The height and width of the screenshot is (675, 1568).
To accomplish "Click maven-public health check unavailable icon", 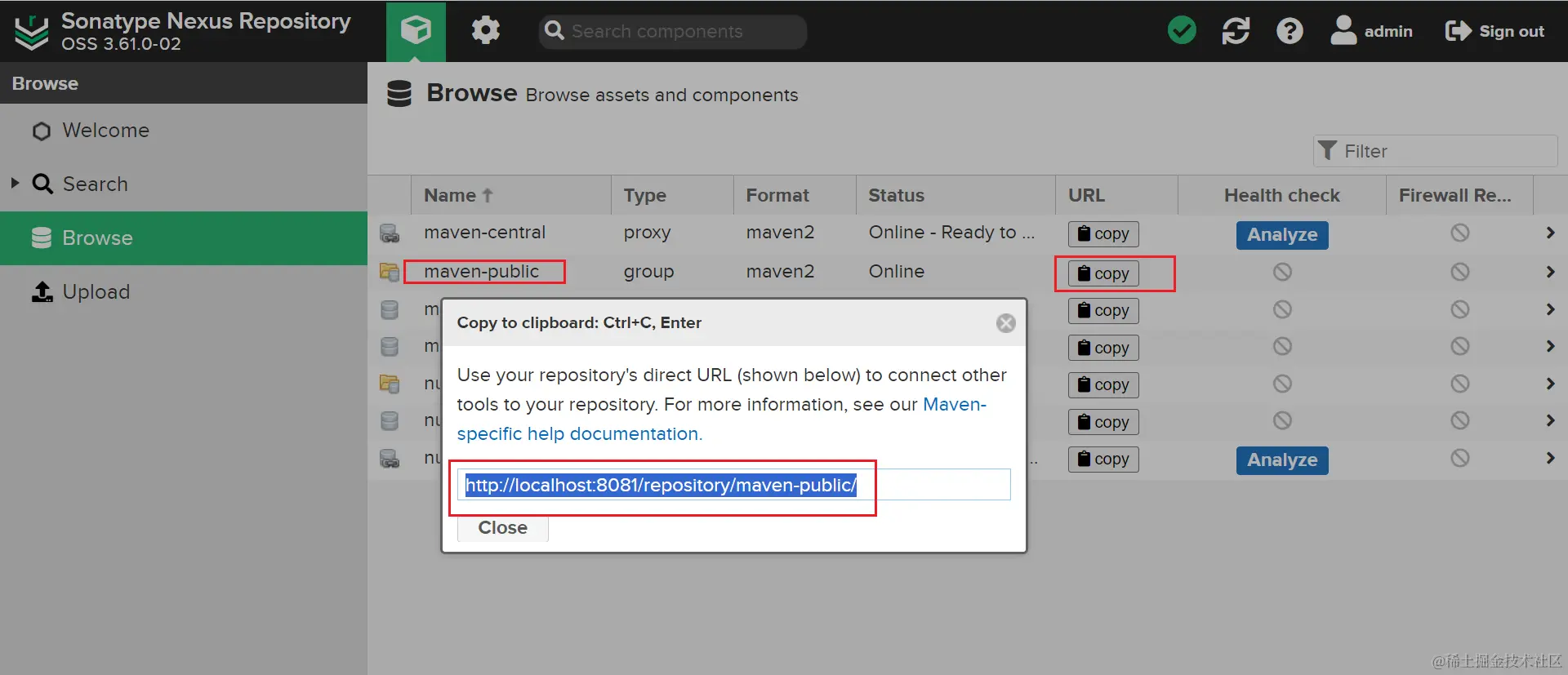I will (x=1282, y=272).
